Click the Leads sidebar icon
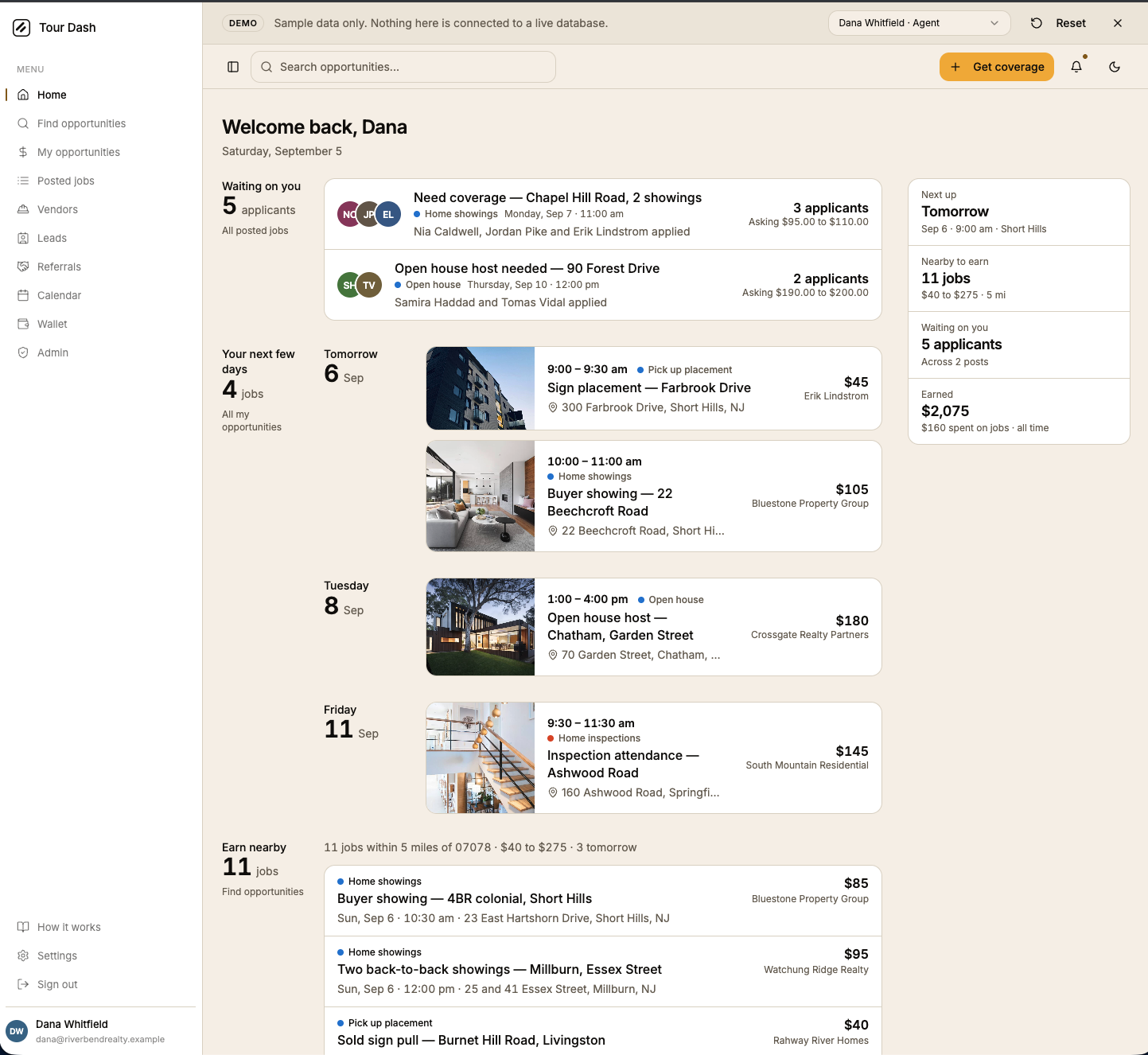 (x=23, y=238)
